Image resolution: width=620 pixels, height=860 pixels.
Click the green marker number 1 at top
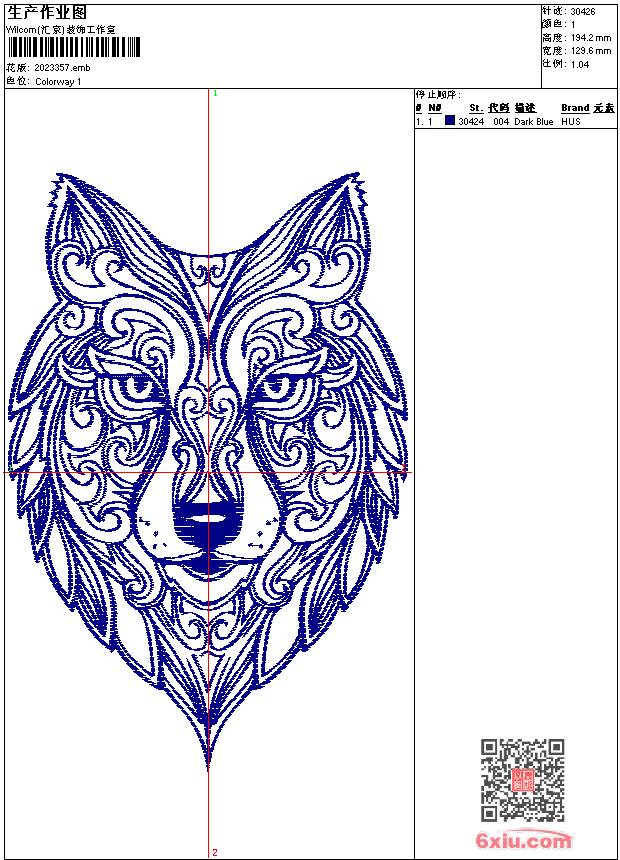tap(215, 93)
